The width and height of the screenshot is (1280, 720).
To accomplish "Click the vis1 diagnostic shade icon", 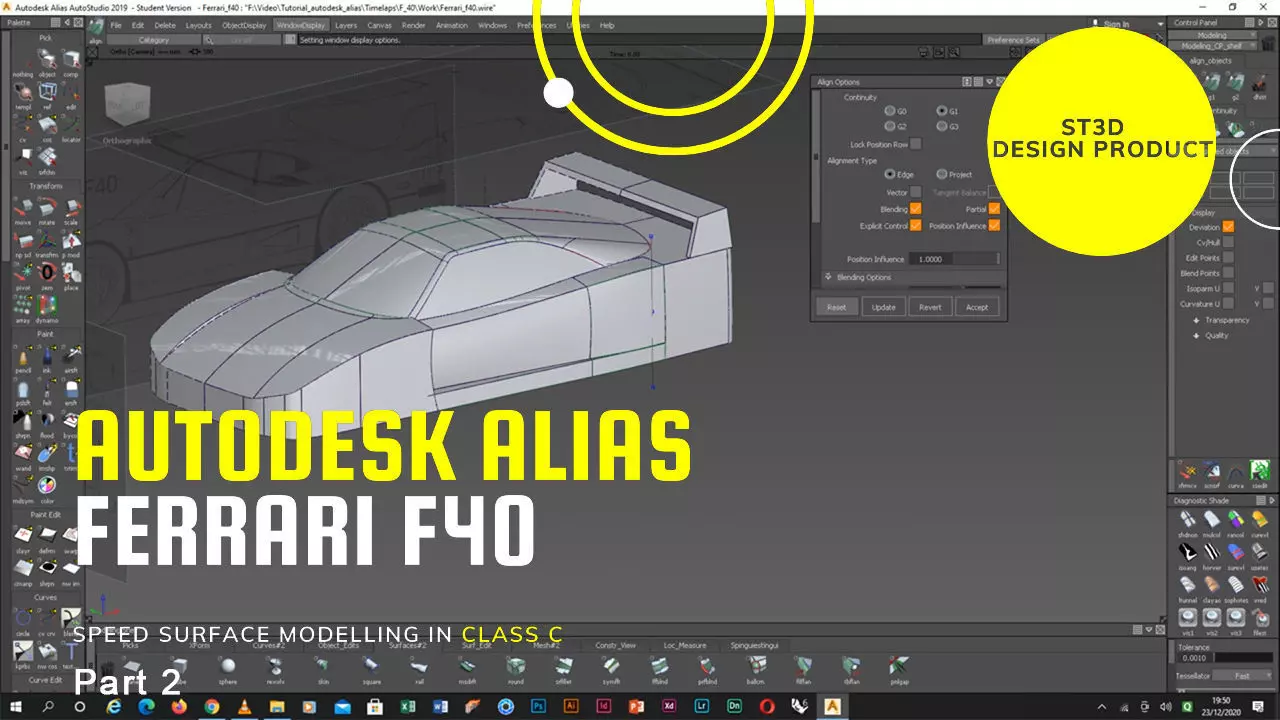I will pos(1187,621).
